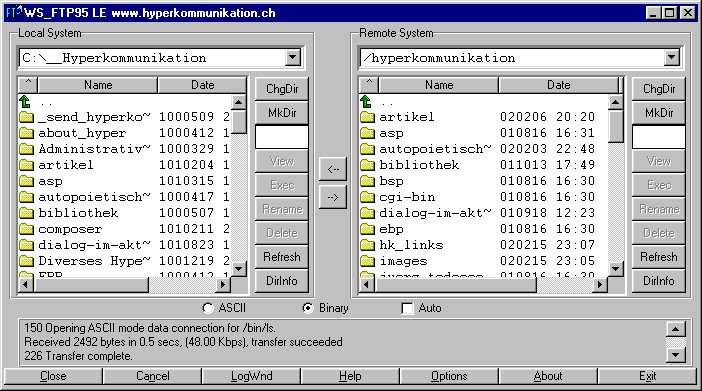Image resolution: width=702 pixels, height=391 pixels.
Task: Click the local list sort caret header
Action: coord(28,85)
